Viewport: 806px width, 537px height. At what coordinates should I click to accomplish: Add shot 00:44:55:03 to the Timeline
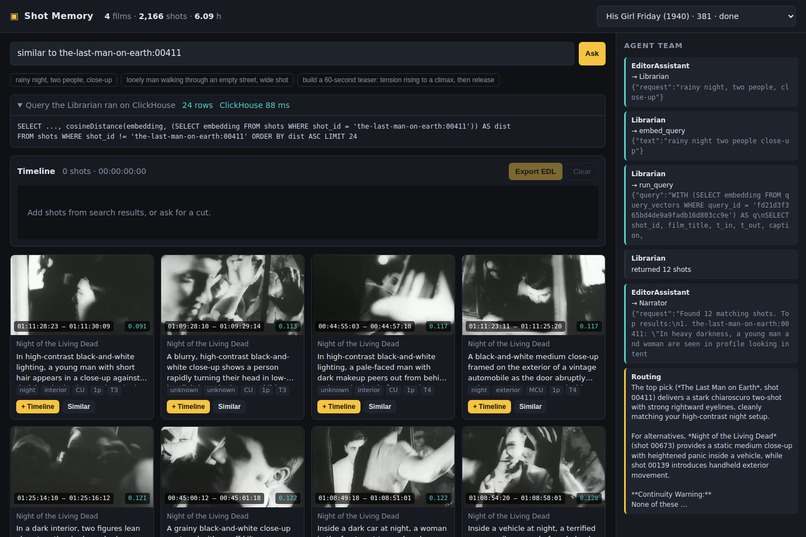tap(339, 406)
